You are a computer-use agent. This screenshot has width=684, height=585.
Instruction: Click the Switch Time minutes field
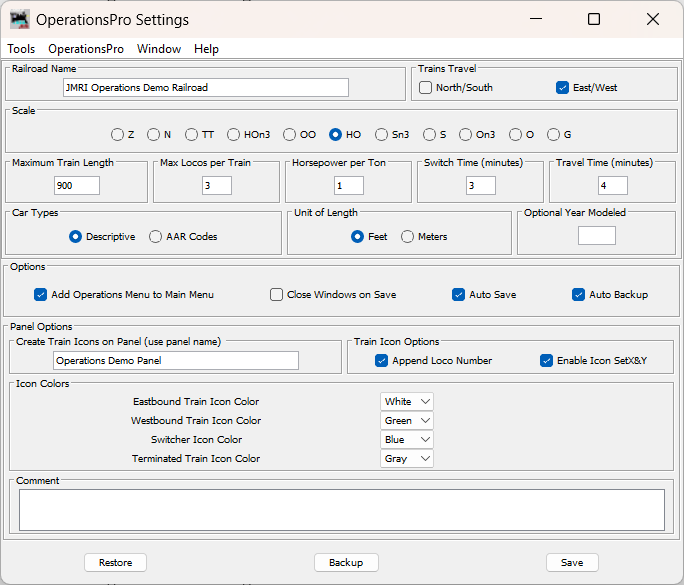pyautogui.click(x=481, y=185)
